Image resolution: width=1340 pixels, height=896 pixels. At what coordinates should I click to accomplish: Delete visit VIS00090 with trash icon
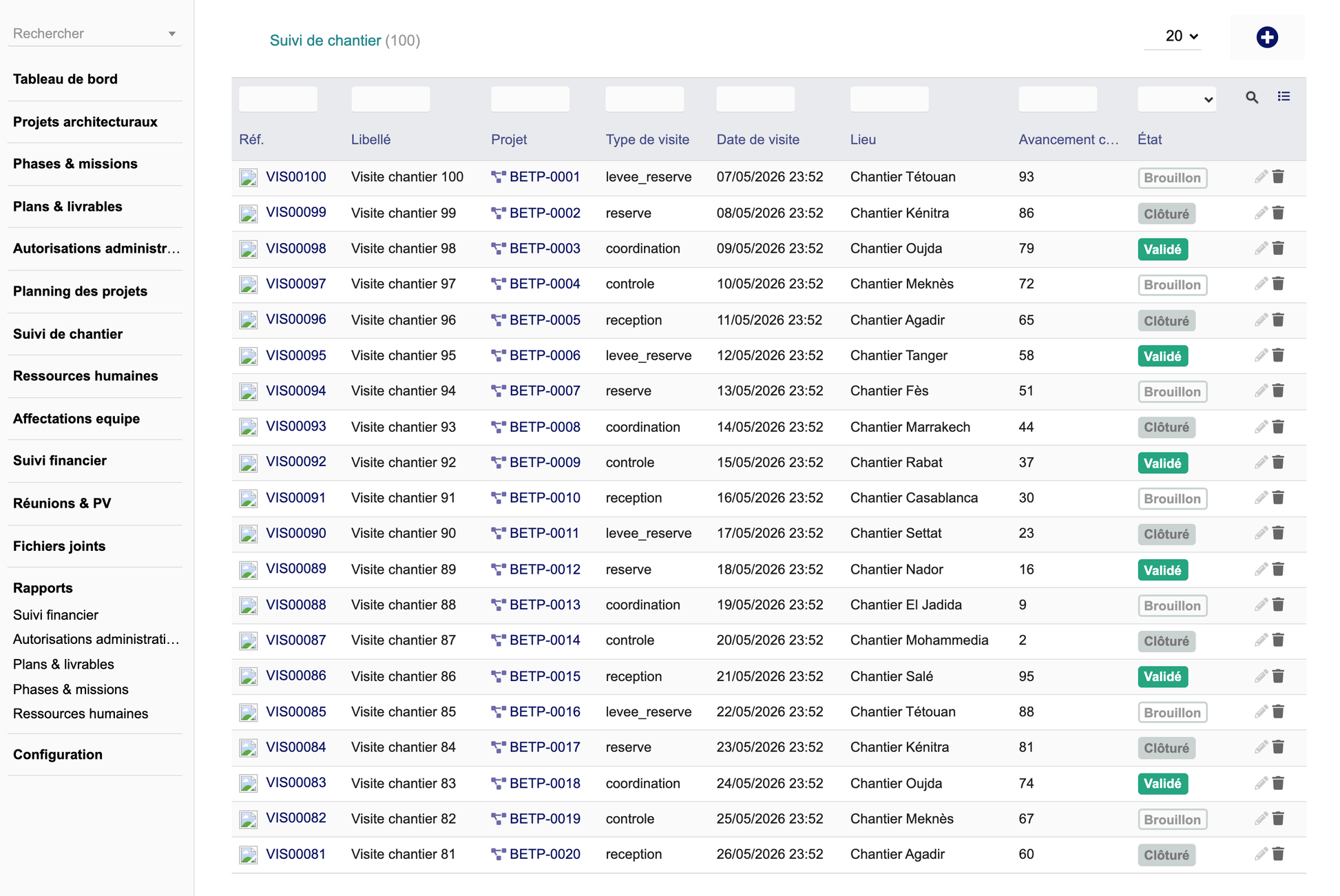coord(1278,533)
